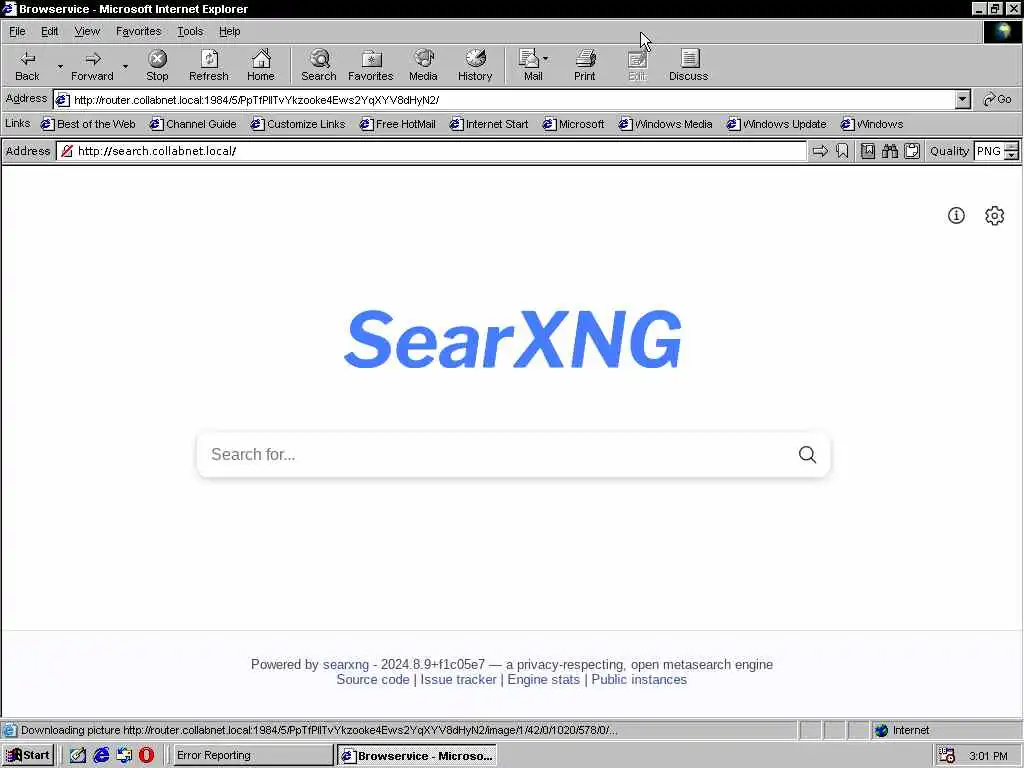Click the system tray scheduler icon

coord(947,756)
